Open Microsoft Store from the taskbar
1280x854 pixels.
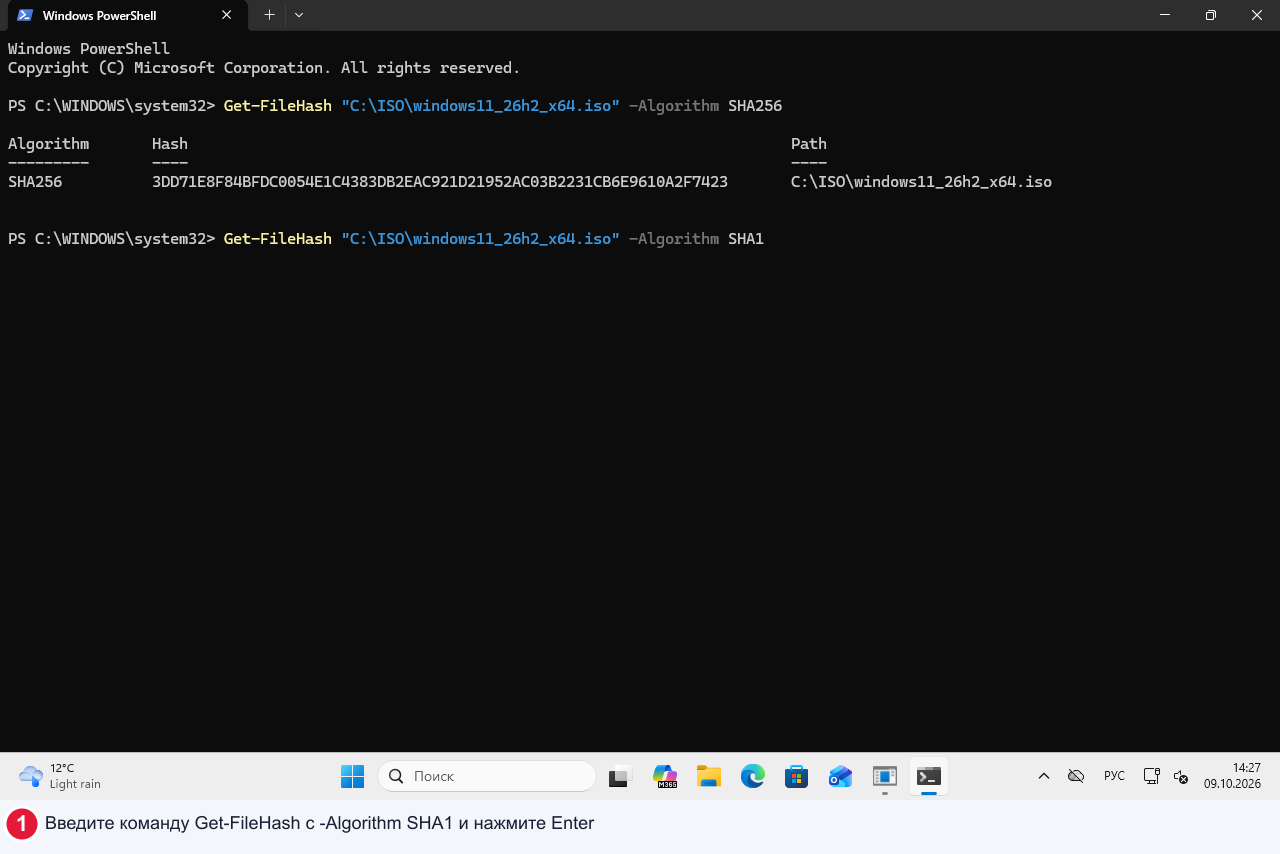pyautogui.click(x=797, y=776)
